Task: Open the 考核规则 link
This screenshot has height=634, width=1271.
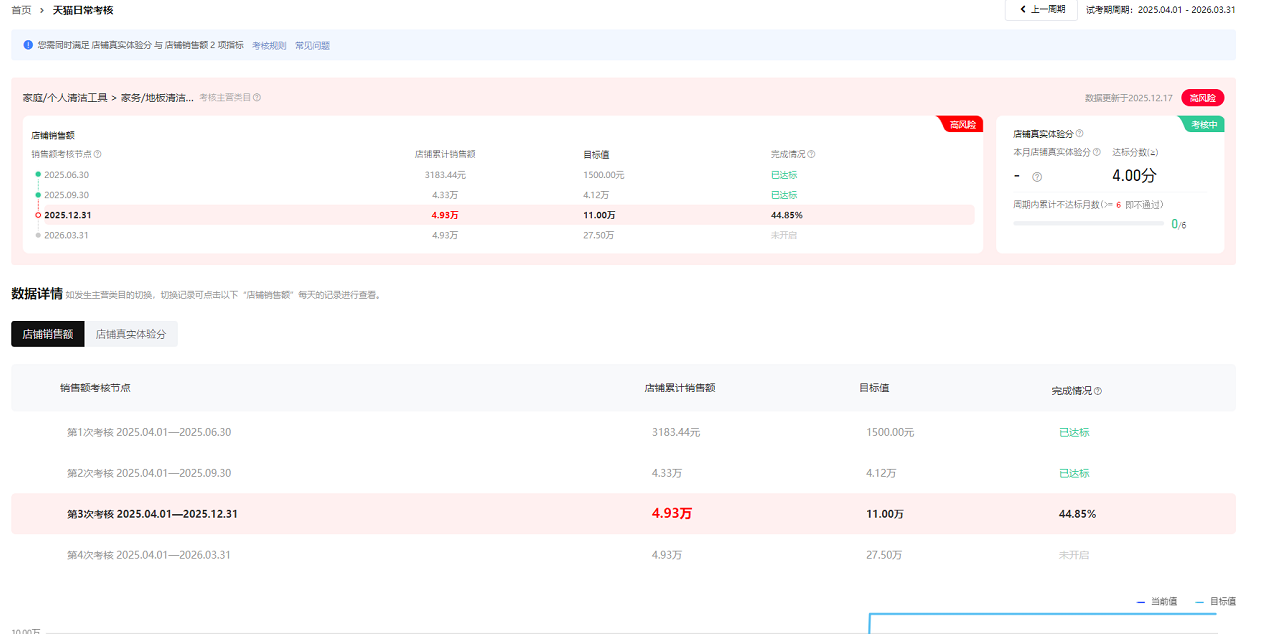Action: (269, 46)
